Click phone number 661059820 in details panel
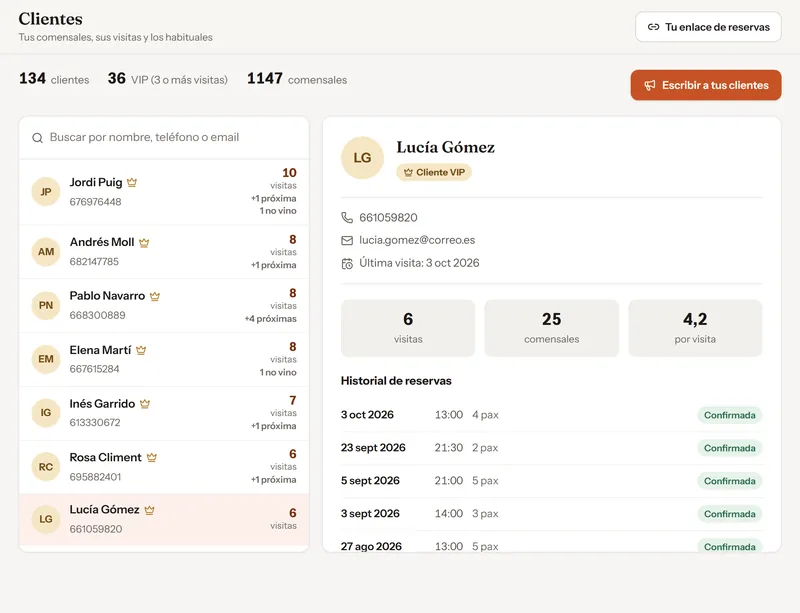This screenshot has height=613, width=800. coord(388,218)
